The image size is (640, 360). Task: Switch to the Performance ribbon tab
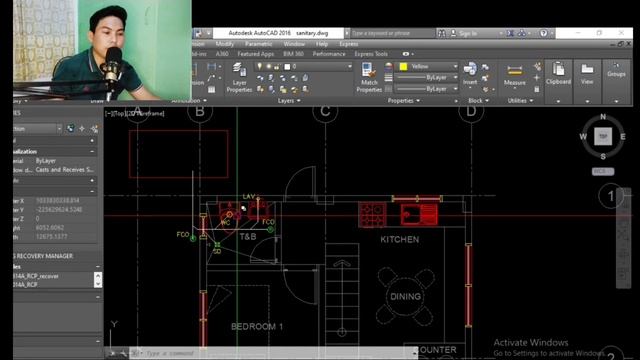329,54
